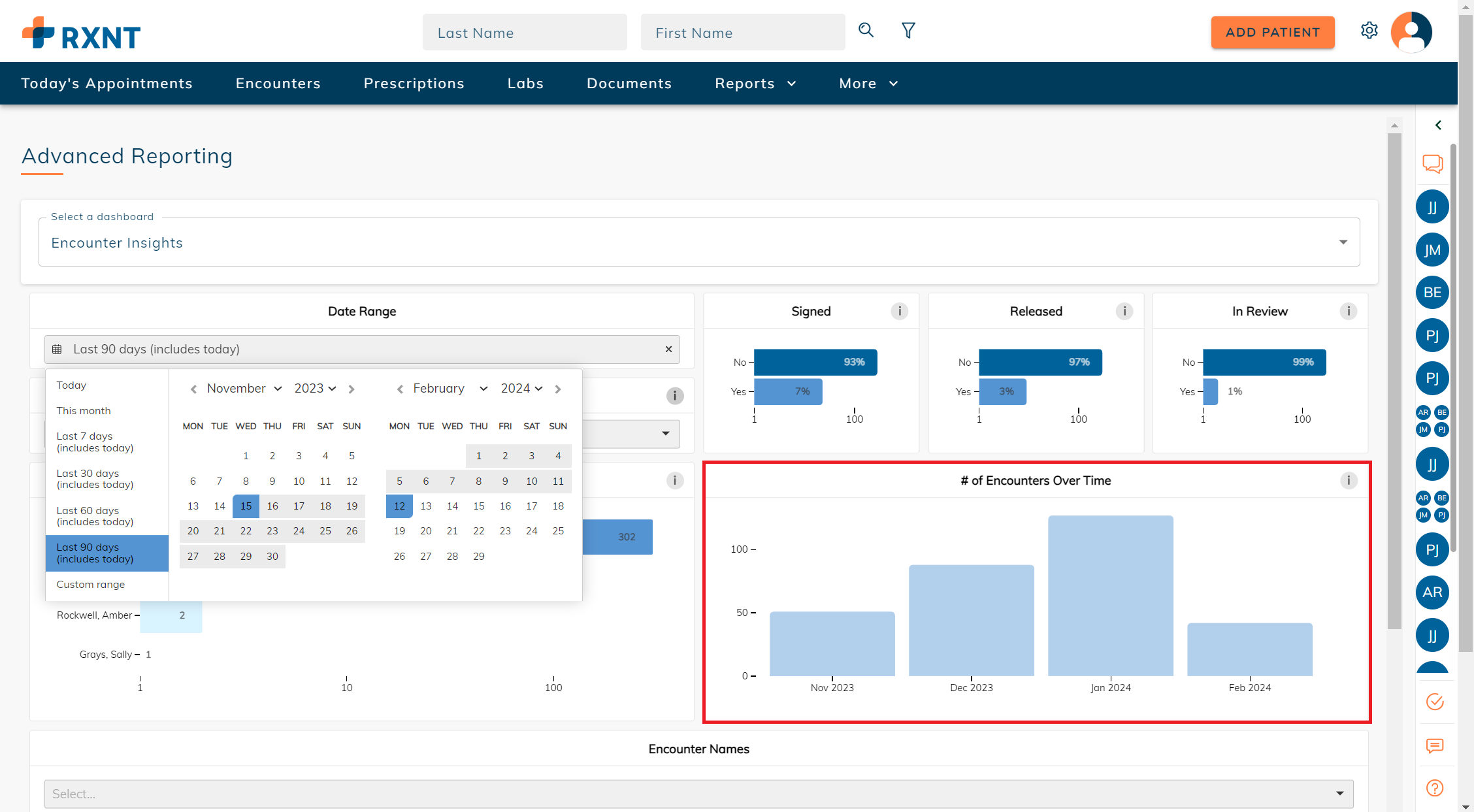Choose Last 30 days preset
The image size is (1474, 812).
click(107, 479)
